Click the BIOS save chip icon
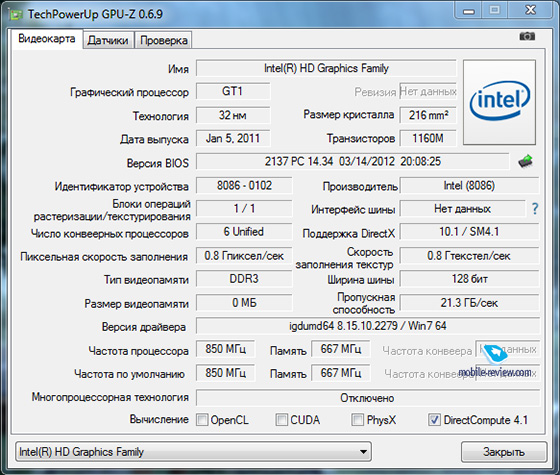Viewport: 560px width, 475px height. click(x=525, y=161)
